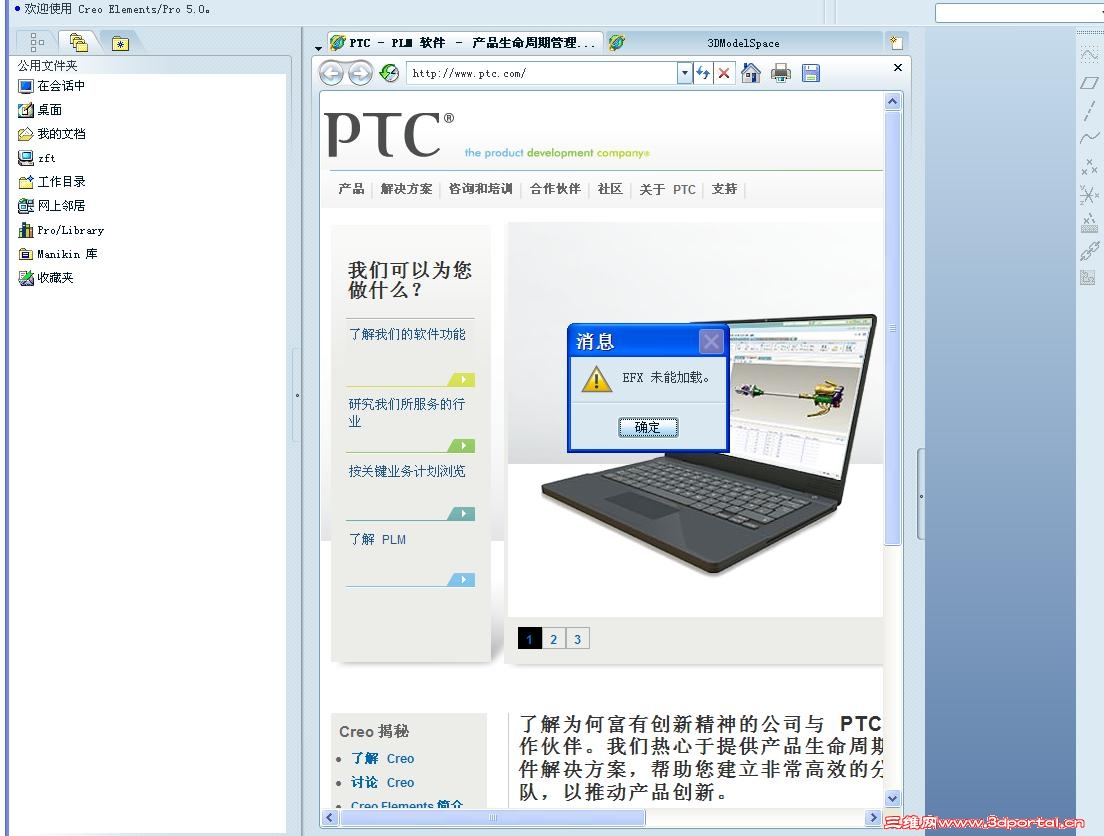
Task: Open the Pro/Library entry
Action: 61,230
